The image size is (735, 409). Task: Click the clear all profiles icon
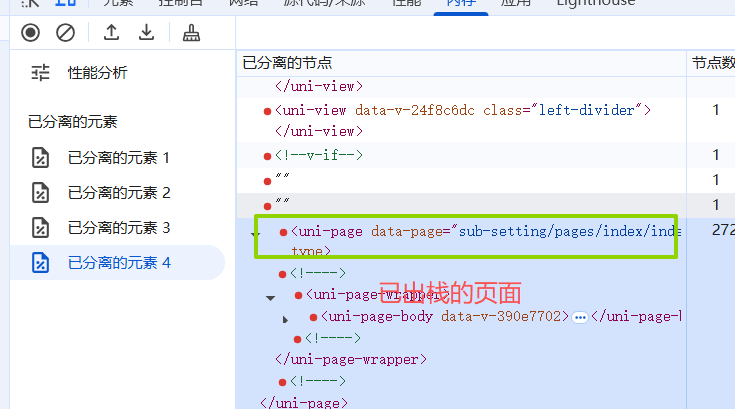(65, 33)
